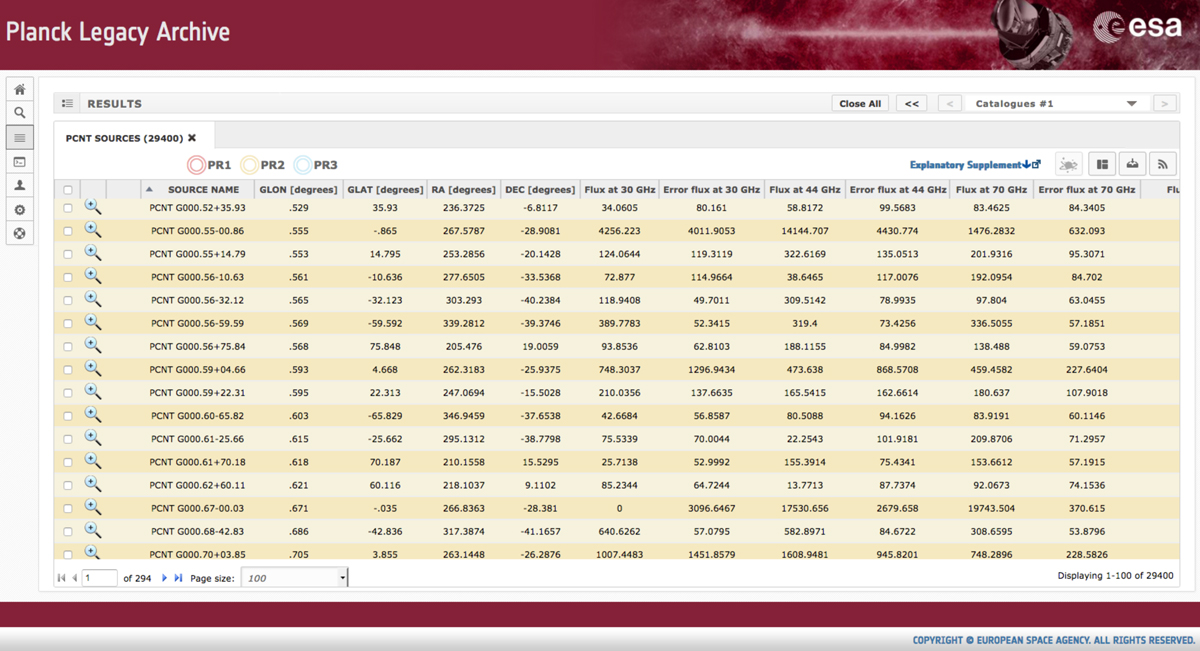
Task: Select the checkbox for PCNT G000.59+04.66
Action: point(68,370)
